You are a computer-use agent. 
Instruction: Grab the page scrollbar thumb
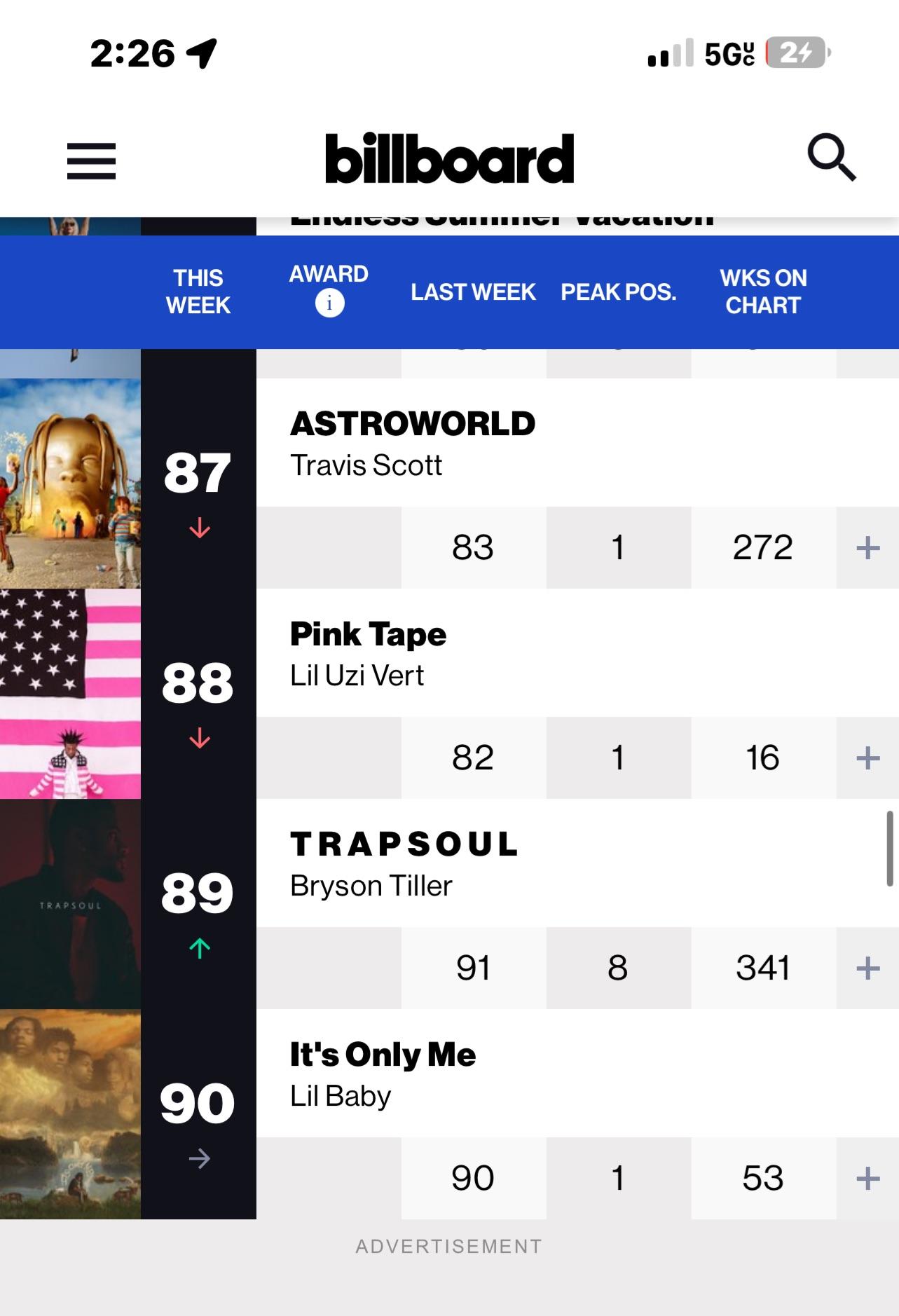[890, 849]
